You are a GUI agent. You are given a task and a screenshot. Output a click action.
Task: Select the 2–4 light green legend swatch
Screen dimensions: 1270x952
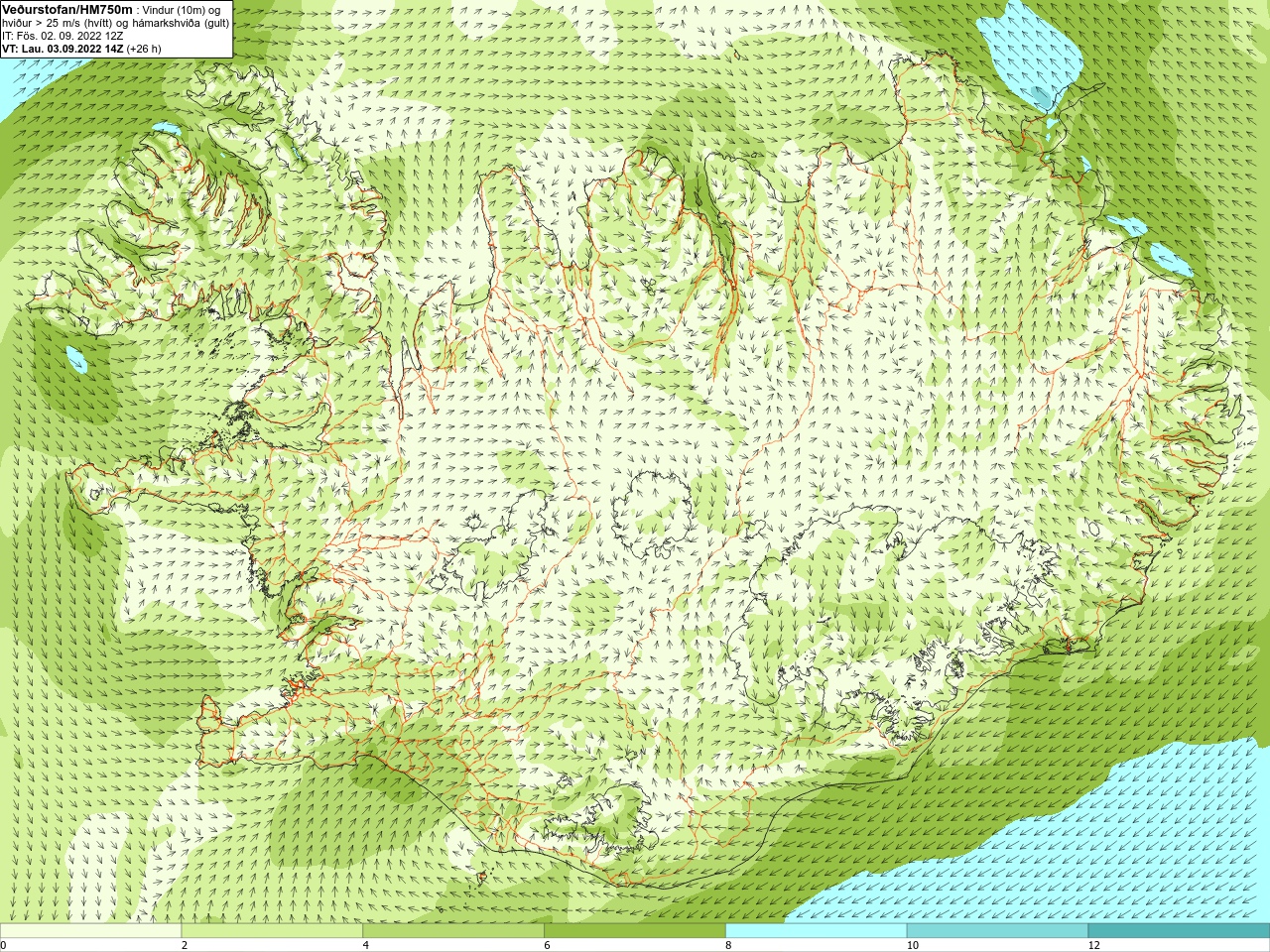[272, 931]
